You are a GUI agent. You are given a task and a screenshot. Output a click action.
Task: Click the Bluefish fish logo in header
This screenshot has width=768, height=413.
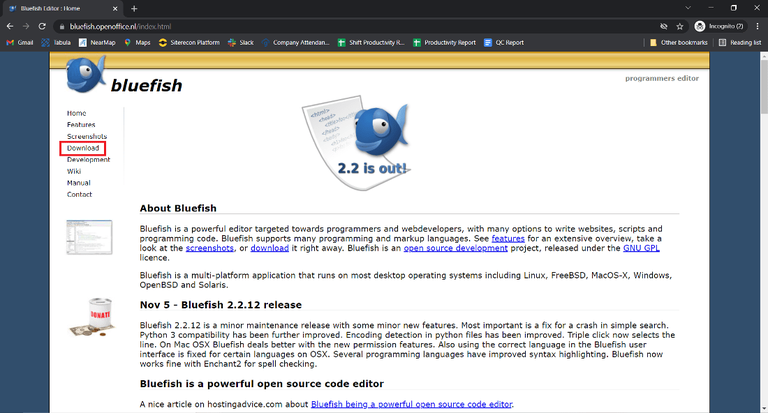pos(86,74)
